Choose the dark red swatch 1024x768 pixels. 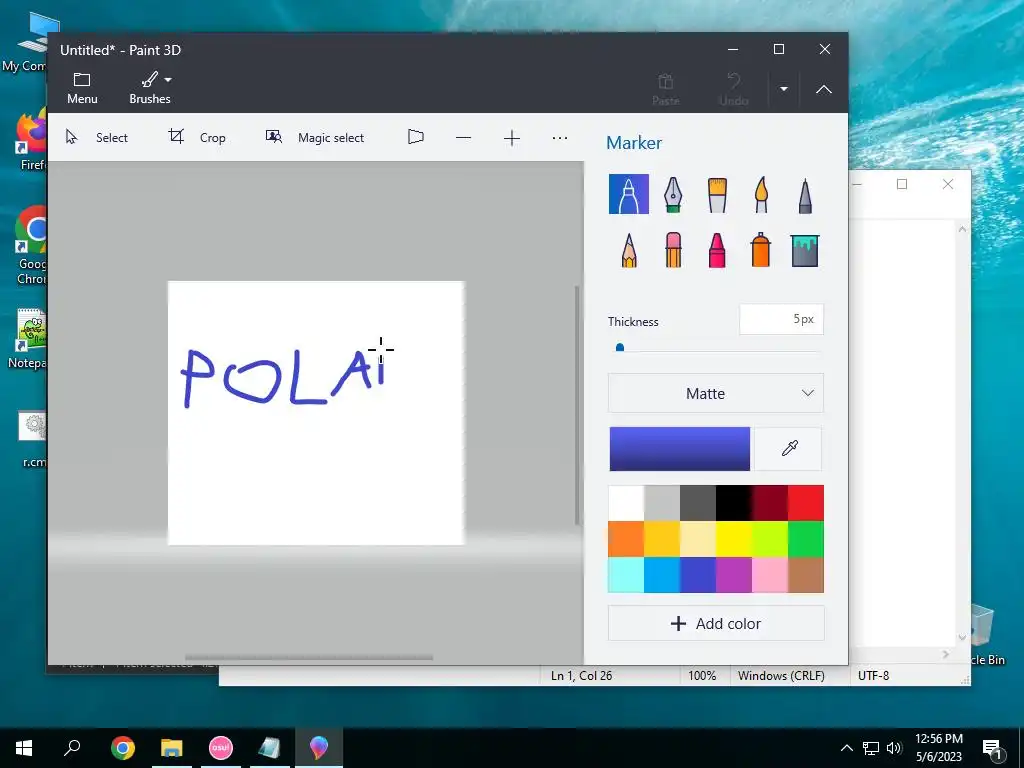click(769, 503)
